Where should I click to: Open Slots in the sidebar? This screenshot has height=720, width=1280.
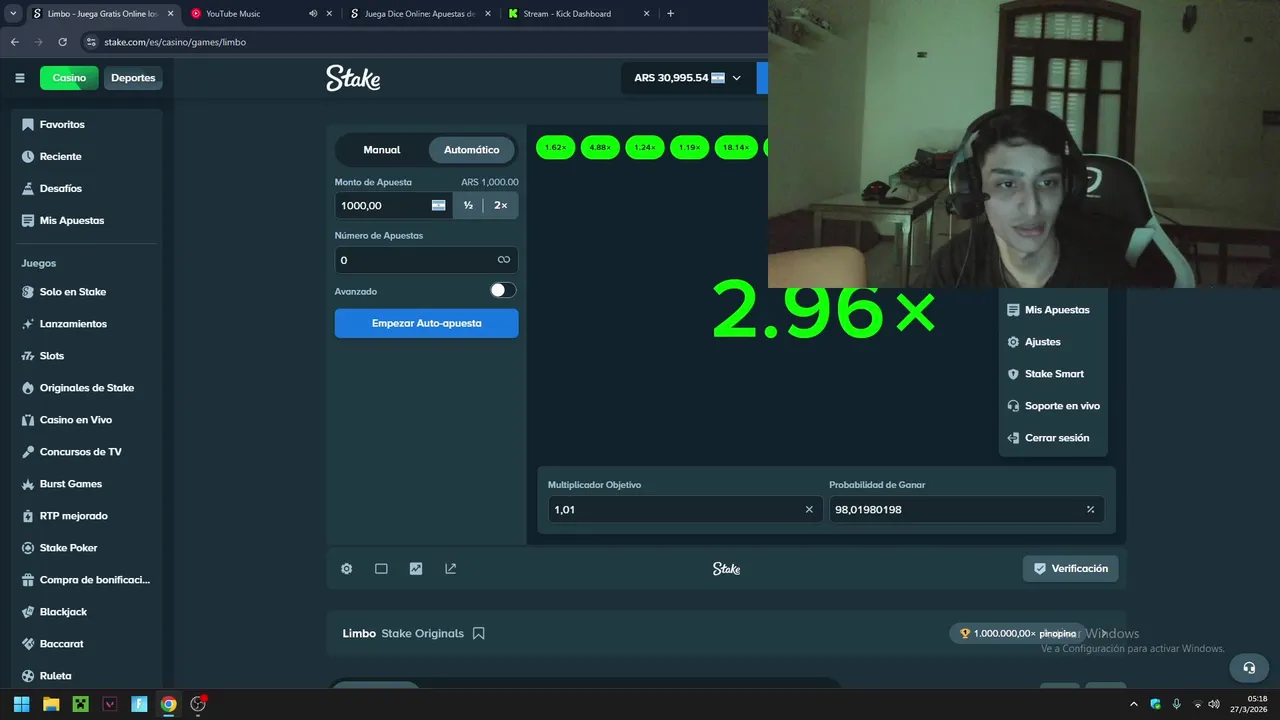click(x=86, y=356)
